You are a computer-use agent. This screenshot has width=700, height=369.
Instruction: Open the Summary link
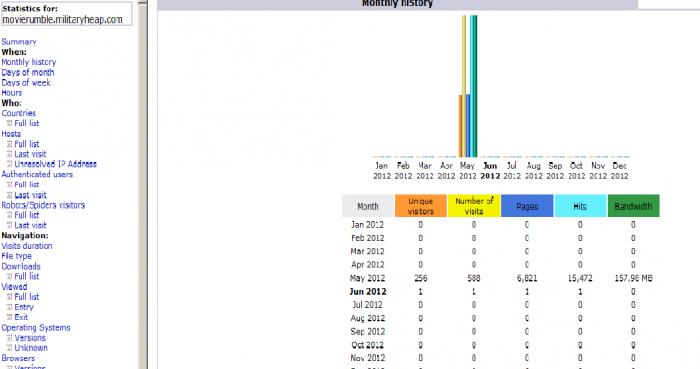19,41
